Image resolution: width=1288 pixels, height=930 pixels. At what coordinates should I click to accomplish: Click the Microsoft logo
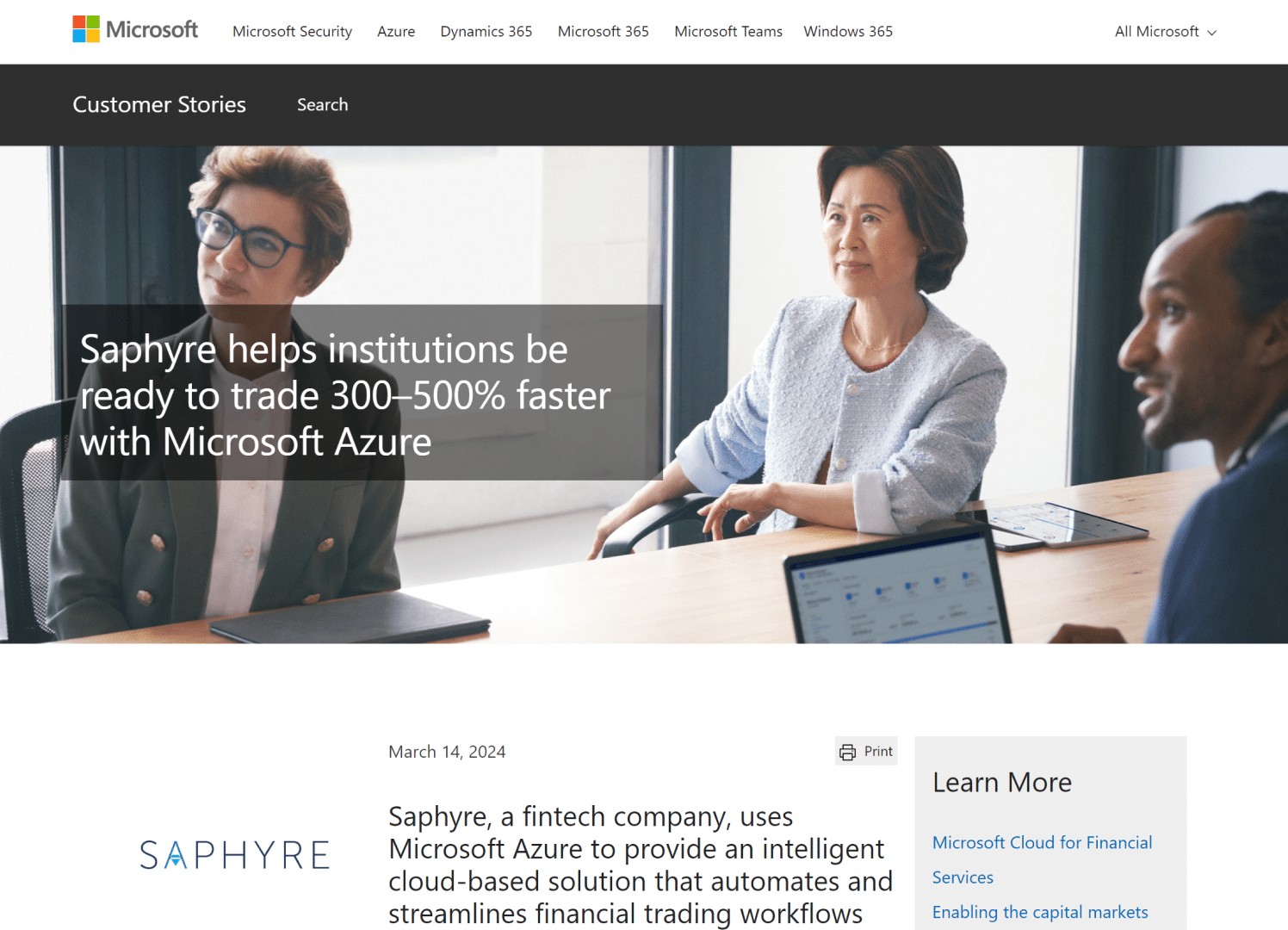[134, 28]
